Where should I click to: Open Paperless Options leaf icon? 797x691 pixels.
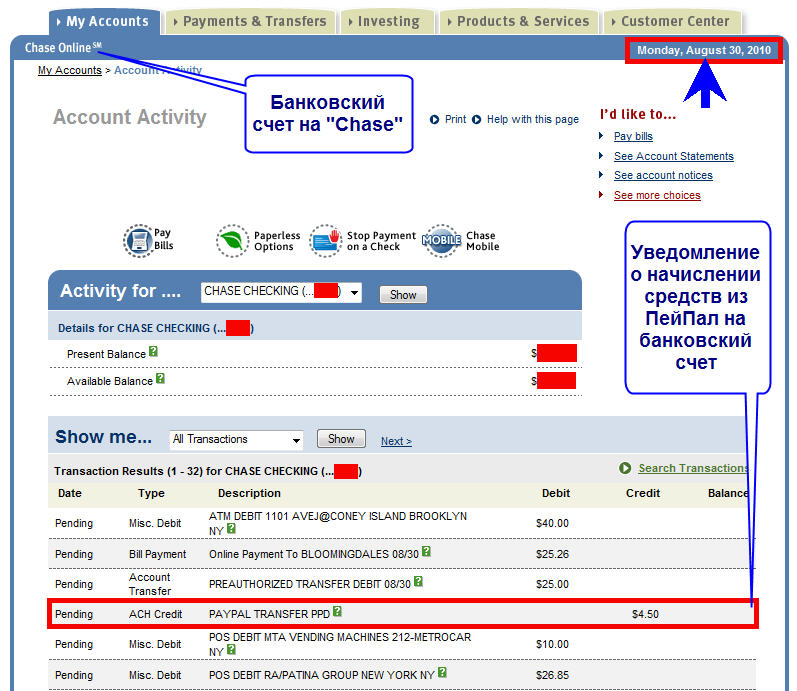point(232,241)
